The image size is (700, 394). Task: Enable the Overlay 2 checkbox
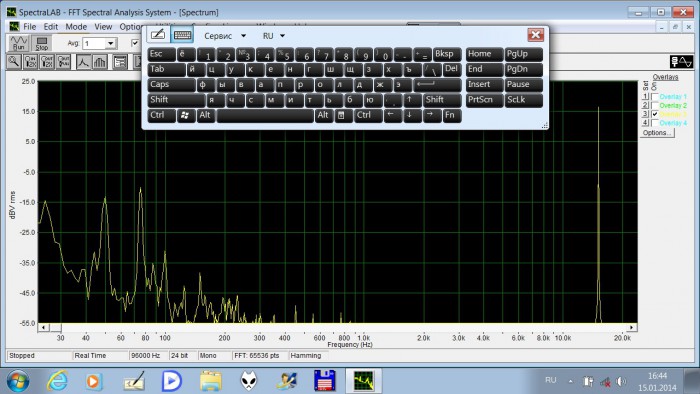(655, 106)
